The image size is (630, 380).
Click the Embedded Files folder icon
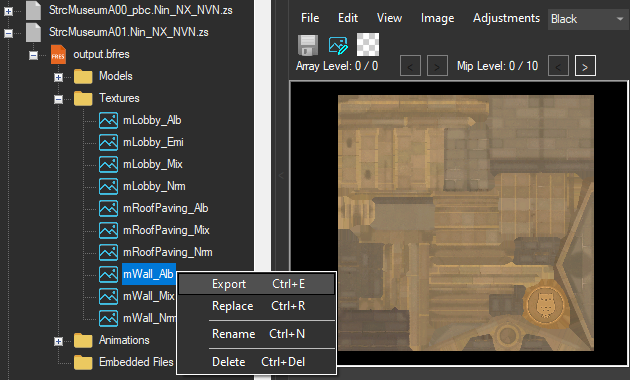tap(83, 362)
